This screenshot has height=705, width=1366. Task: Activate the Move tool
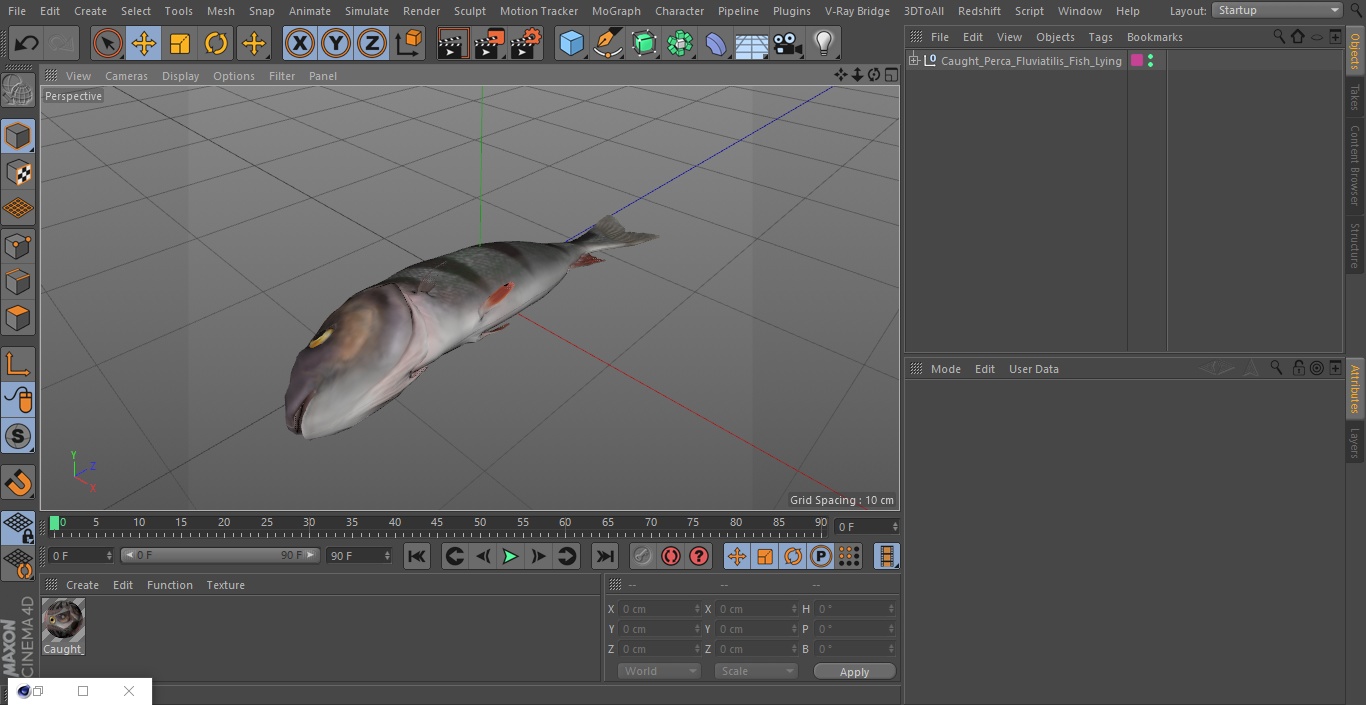click(x=144, y=43)
